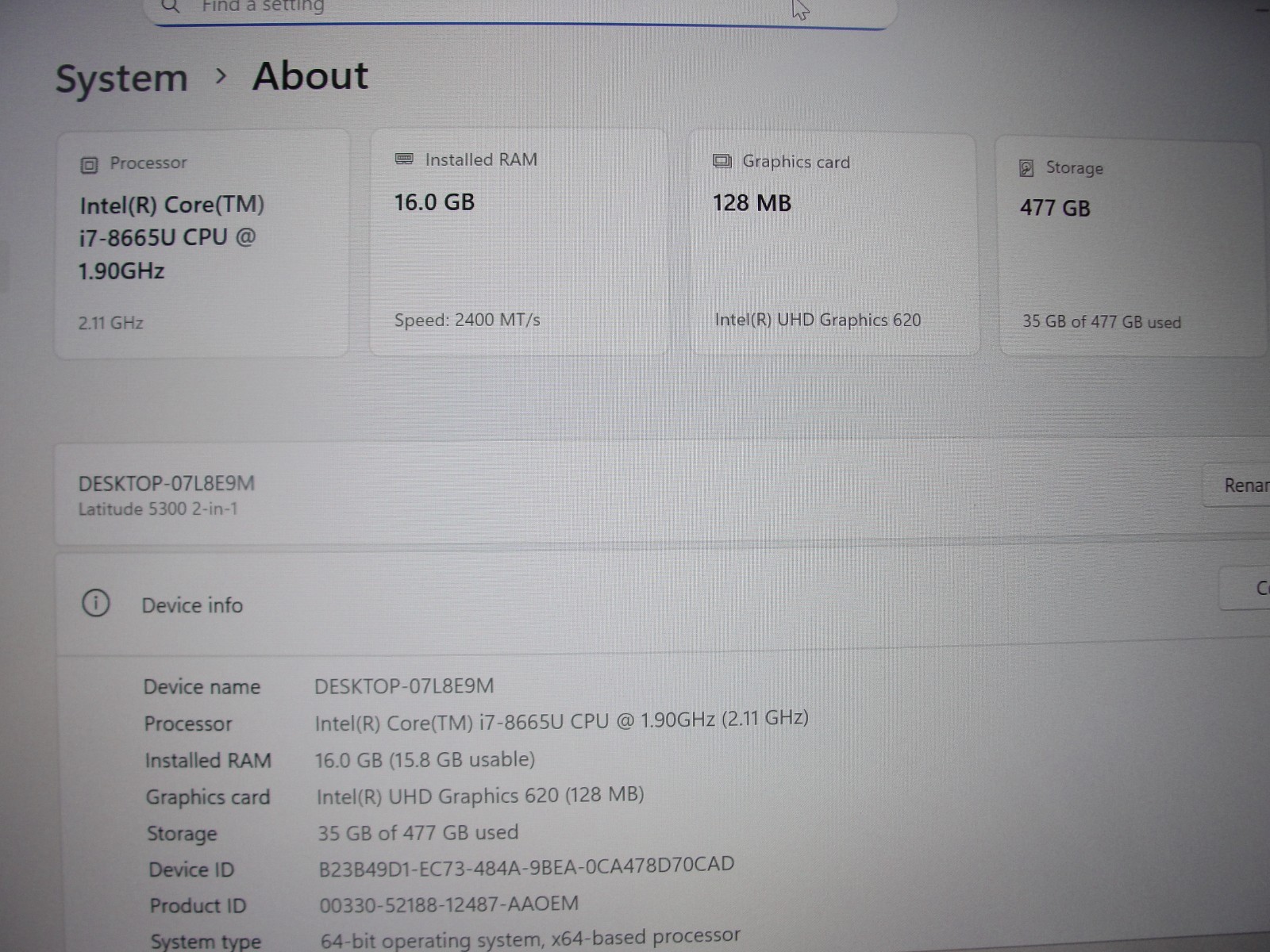Click the Device info information icon
The height and width of the screenshot is (952, 1270).
[96, 604]
